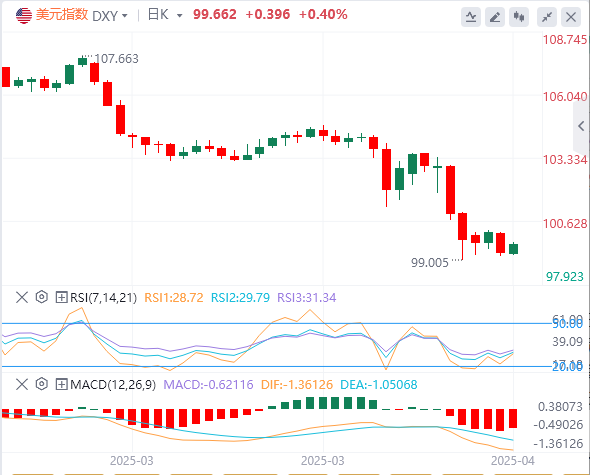
Task: Click the US flag icon
Action: click(x=24, y=15)
